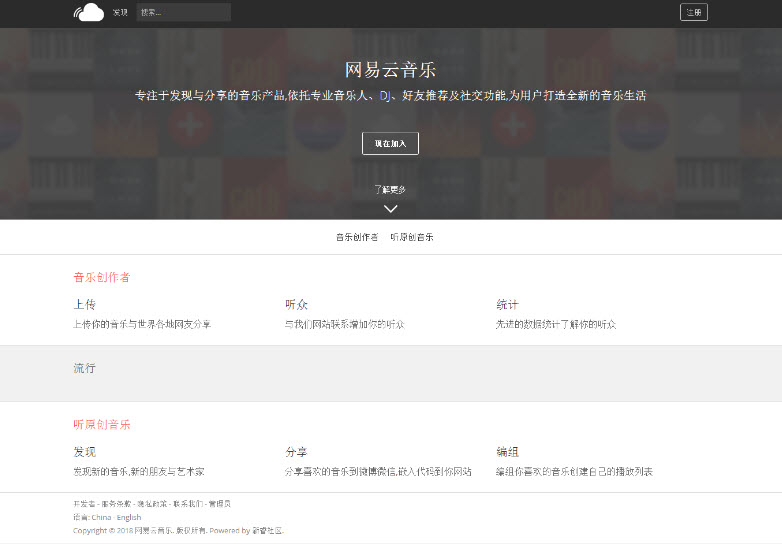Open the 服务条款 footer link
The width and height of the screenshot is (782, 544).
pyautogui.click(x=116, y=504)
